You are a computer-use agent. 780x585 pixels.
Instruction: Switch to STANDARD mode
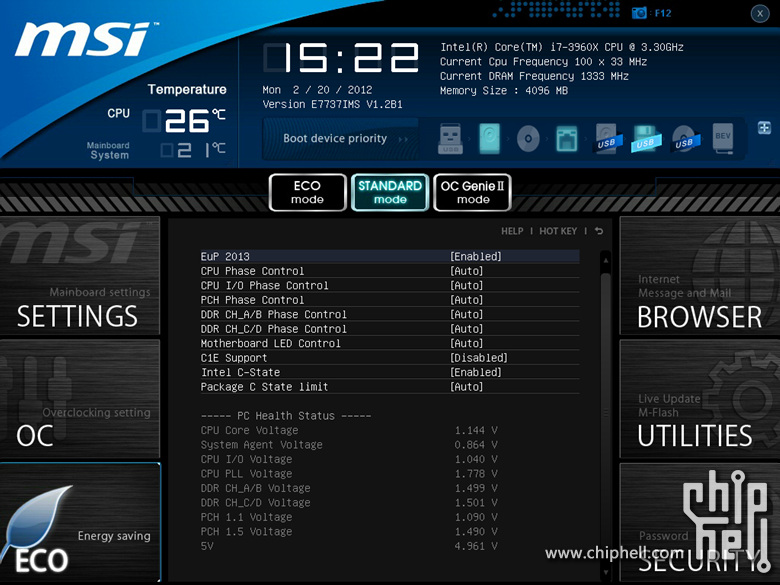(390, 193)
